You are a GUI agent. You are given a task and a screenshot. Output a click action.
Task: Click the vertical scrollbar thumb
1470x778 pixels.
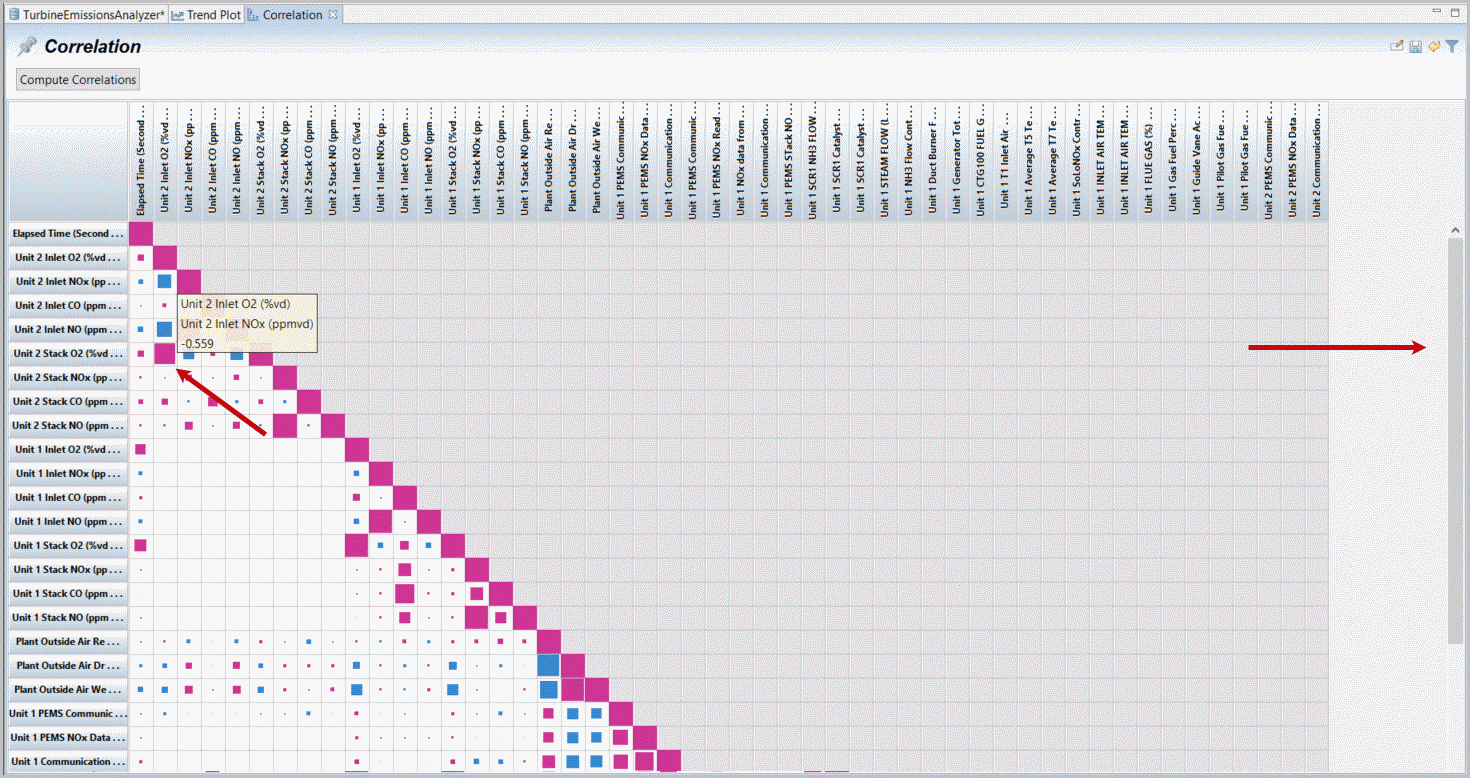click(1455, 440)
